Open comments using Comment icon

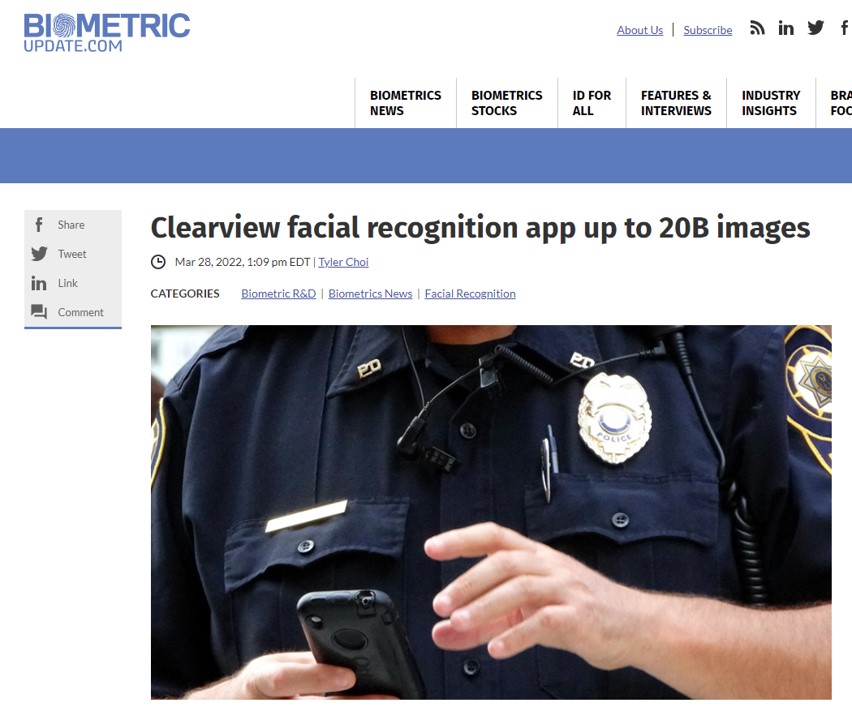(x=39, y=312)
